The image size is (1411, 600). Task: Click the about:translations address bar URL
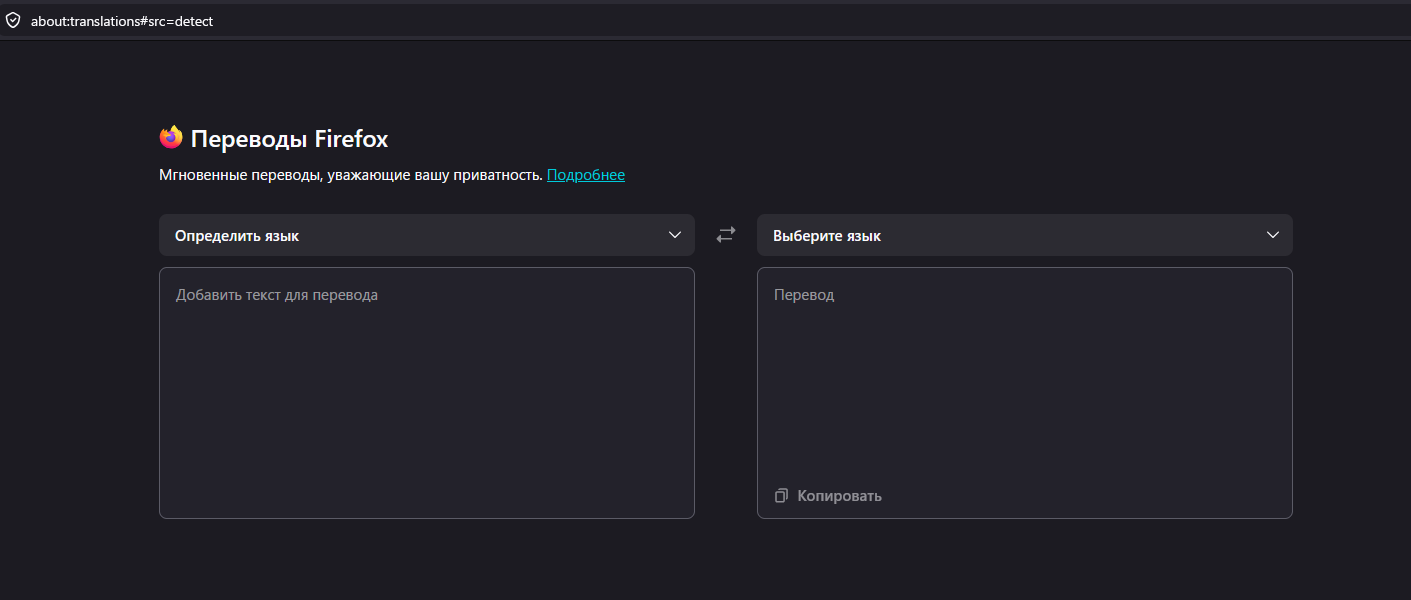pos(122,21)
